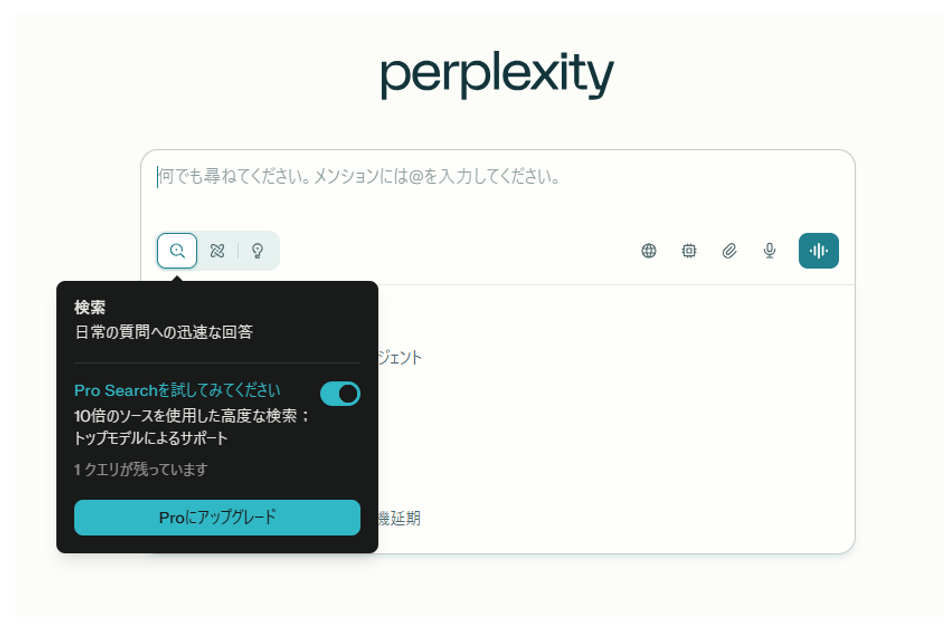Select the suggestion ending in 'ジェント'
This screenshot has height=633, width=952.
coord(400,357)
